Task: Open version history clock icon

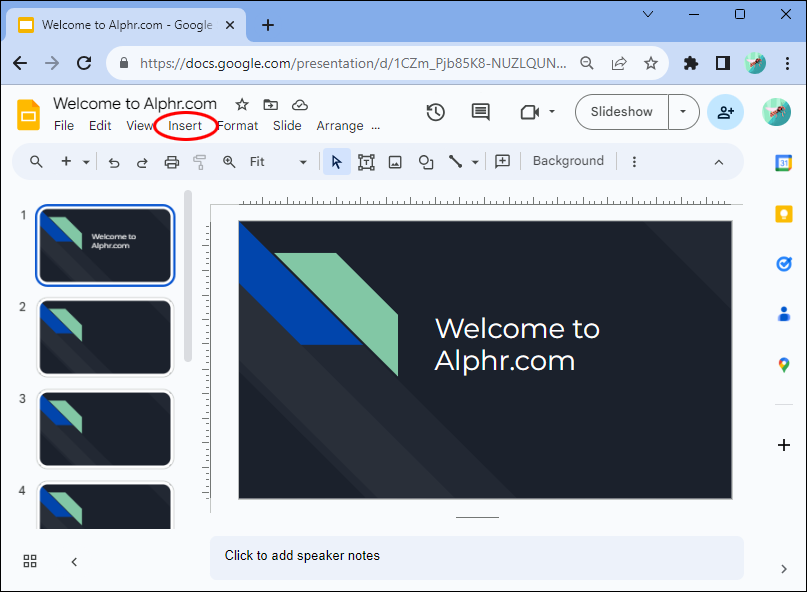Action: pos(435,112)
